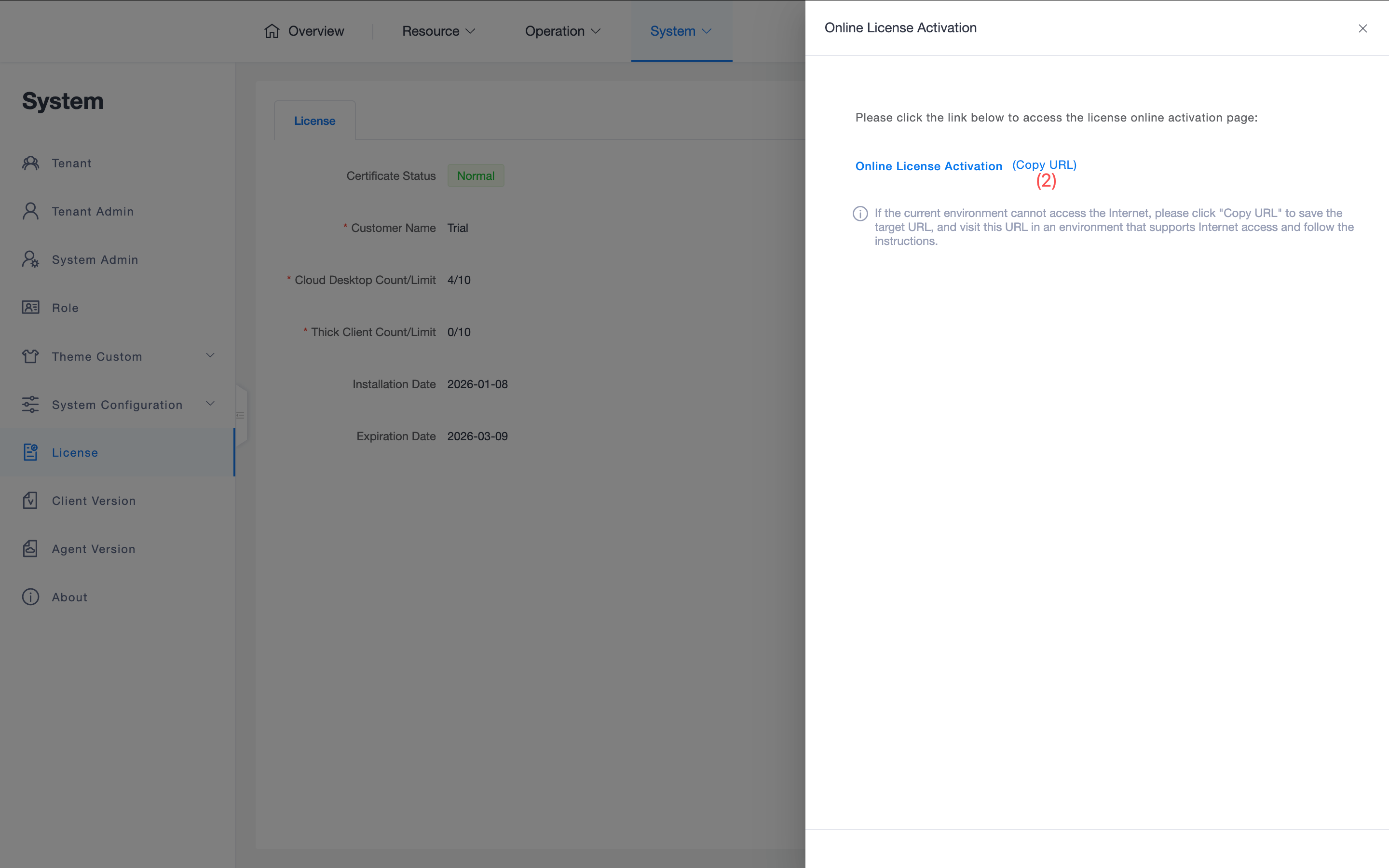Click the Copy URL link
The image size is (1389, 868).
(x=1044, y=165)
